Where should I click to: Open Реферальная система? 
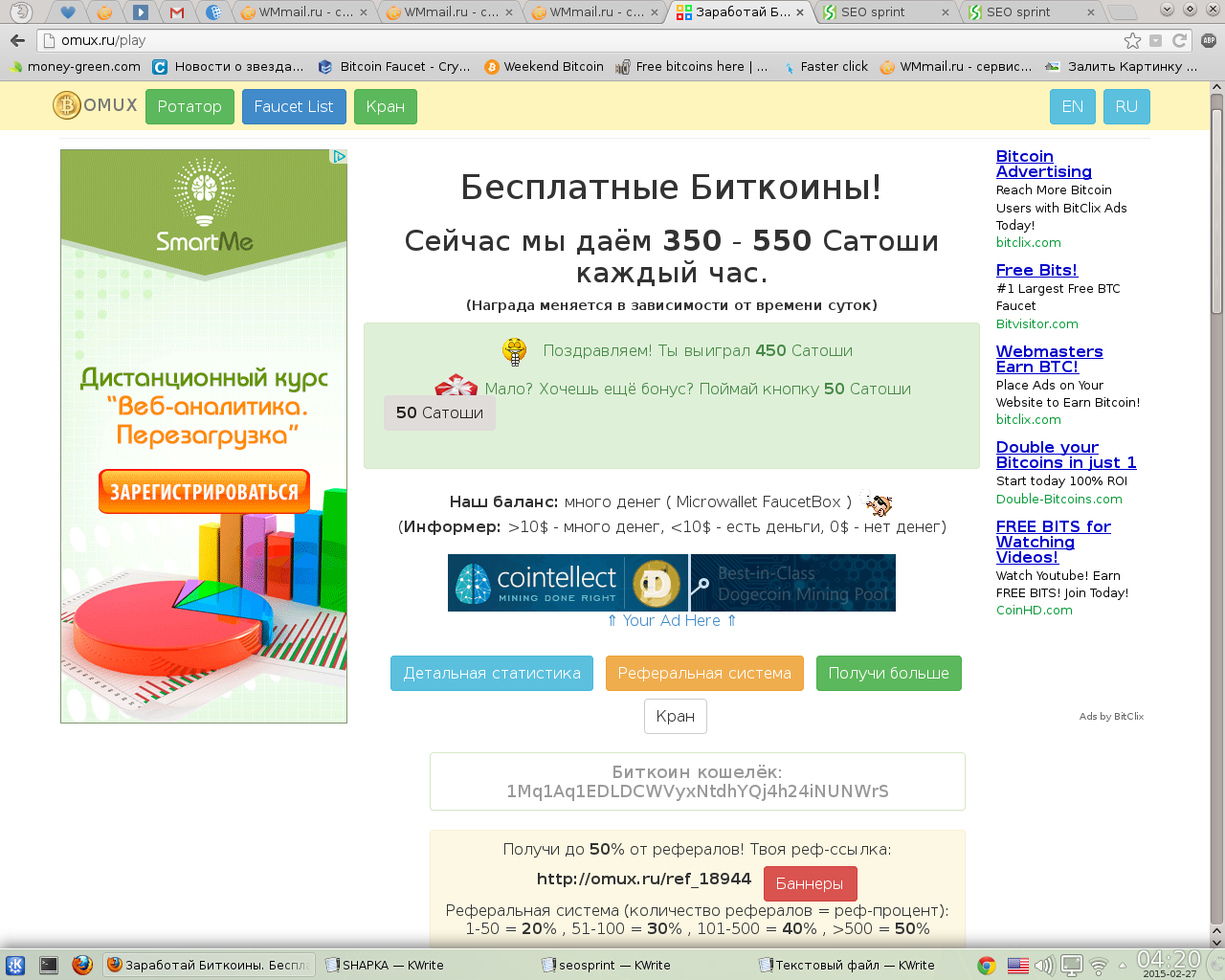coord(704,673)
